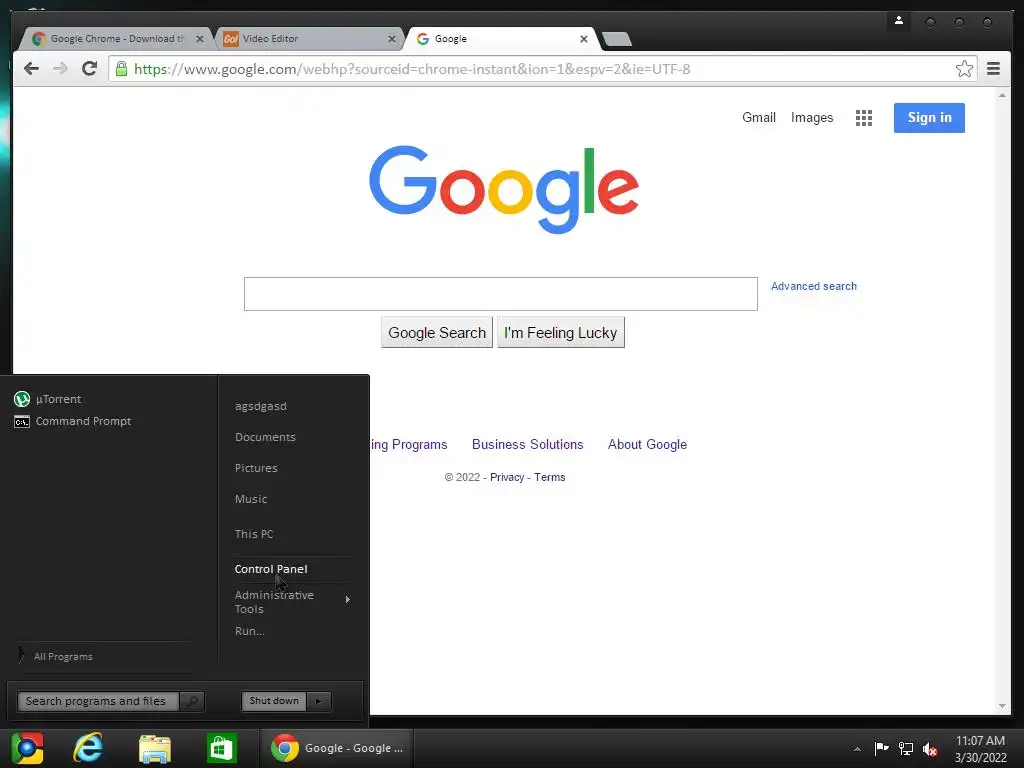
Task: Show hidden tray icons arrow
Action: pyautogui.click(x=857, y=749)
